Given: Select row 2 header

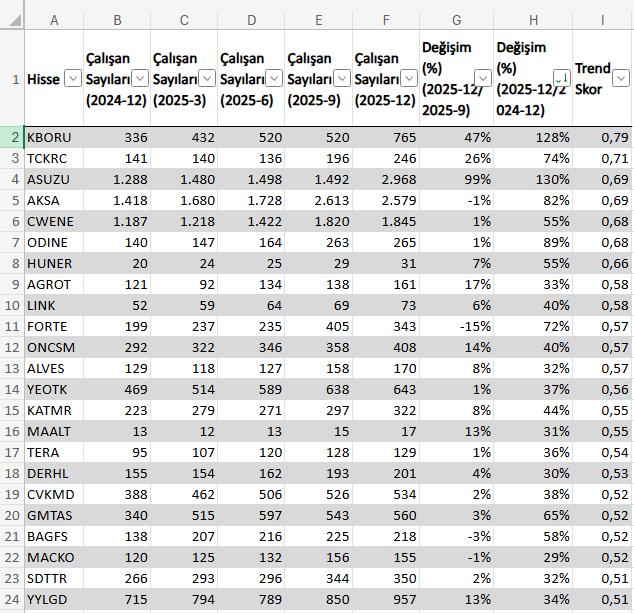Looking at the screenshot, I should 12,137.
